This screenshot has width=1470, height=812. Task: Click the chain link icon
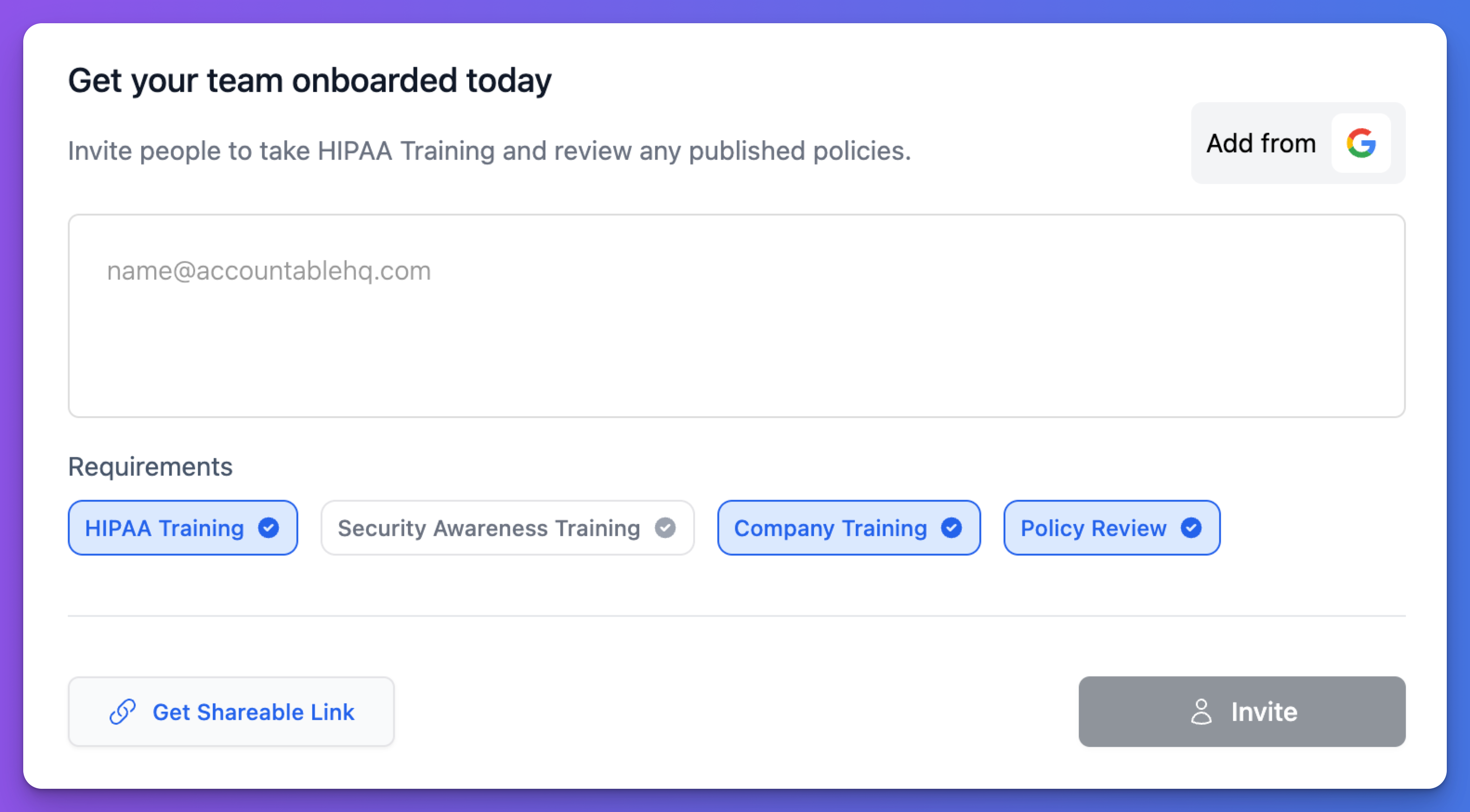pyautogui.click(x=123, y=712)
